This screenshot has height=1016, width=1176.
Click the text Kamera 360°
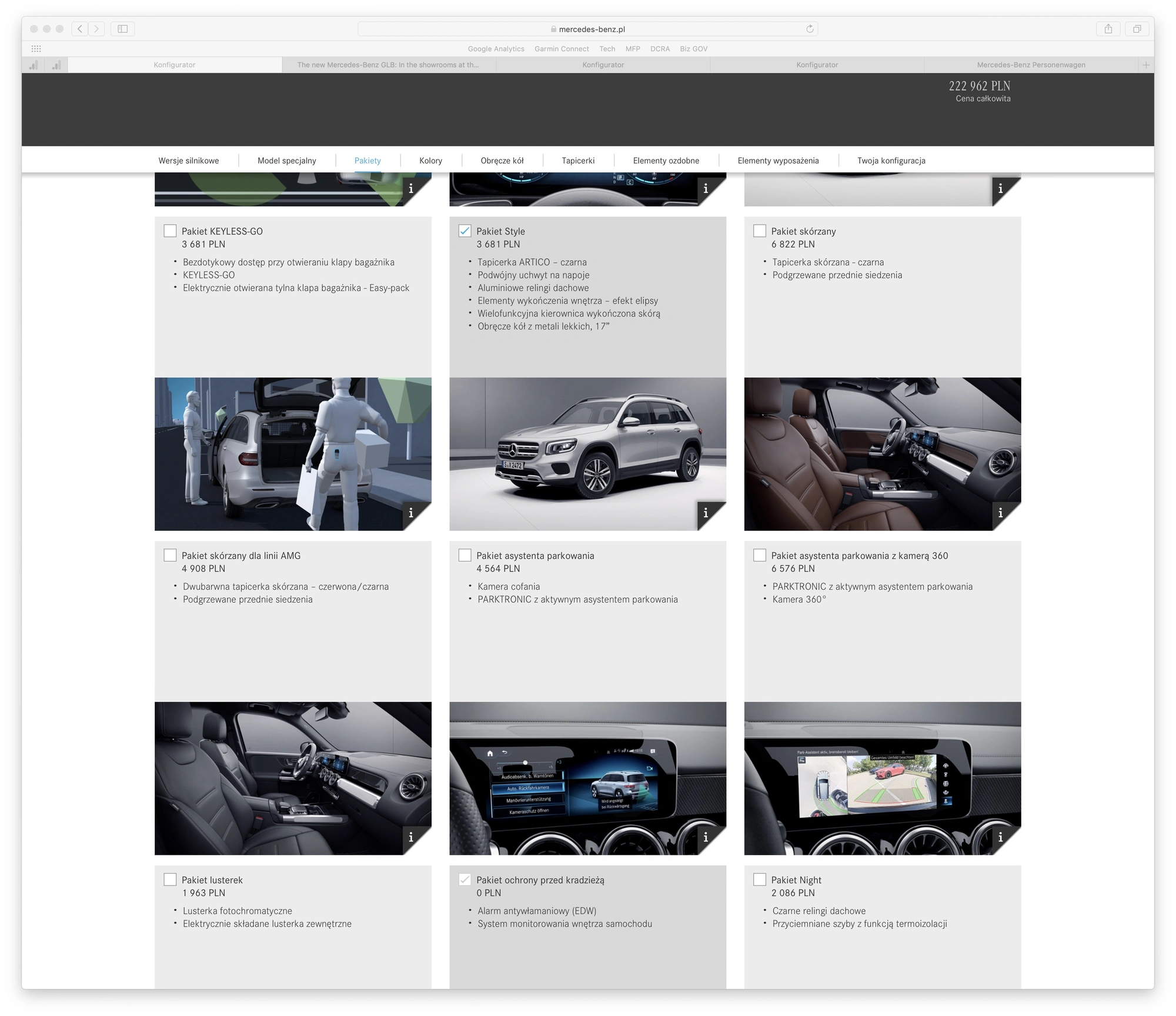tap(799, 599)
